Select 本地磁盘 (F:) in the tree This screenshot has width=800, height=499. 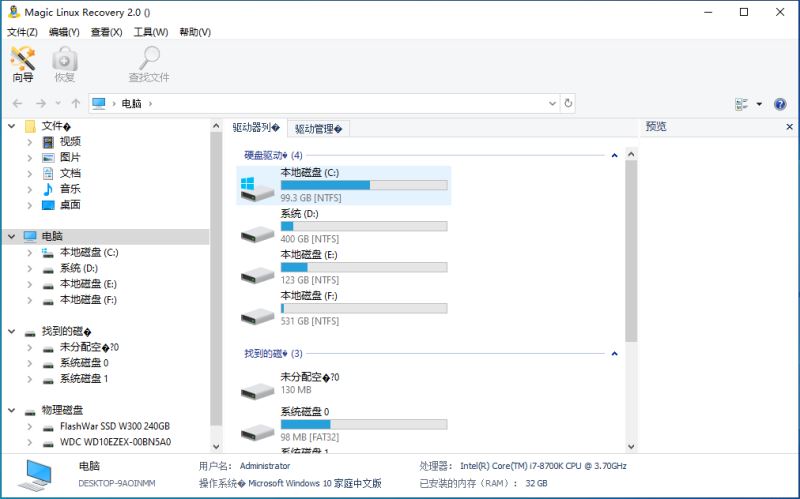[88, 300]
